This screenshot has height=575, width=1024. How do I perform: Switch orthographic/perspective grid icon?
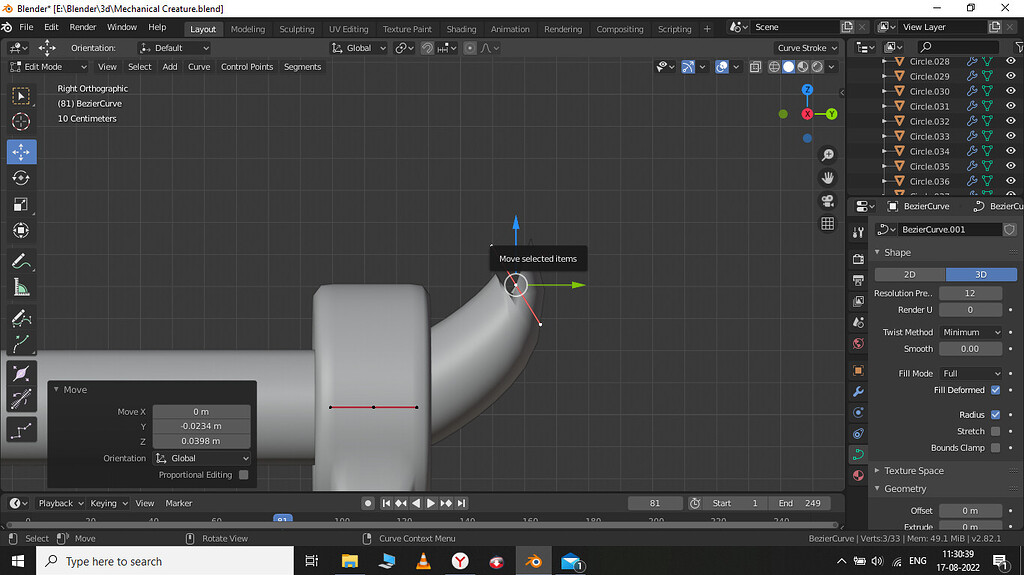[827, 223]
